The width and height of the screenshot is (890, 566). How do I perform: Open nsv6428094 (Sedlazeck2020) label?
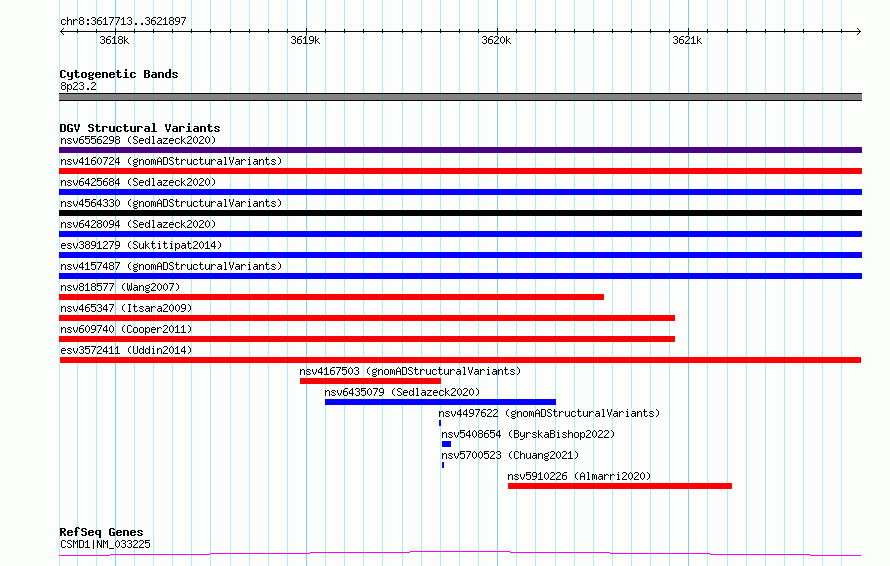(x=138, y=224)
